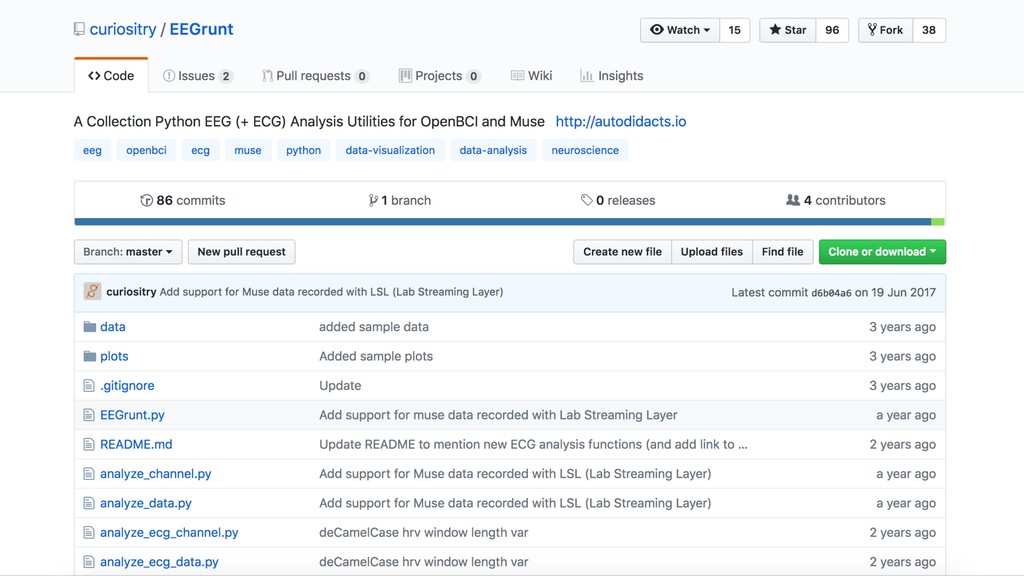1024x576 pixels.
Task: Click the commits history clock icon
Action: [147, 201]
